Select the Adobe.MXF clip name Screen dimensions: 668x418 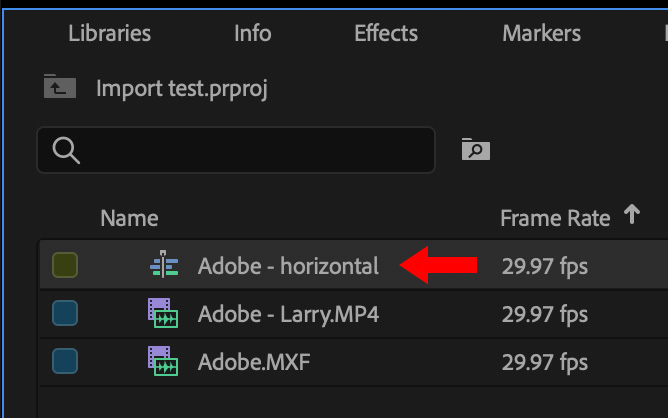(254, 361)
